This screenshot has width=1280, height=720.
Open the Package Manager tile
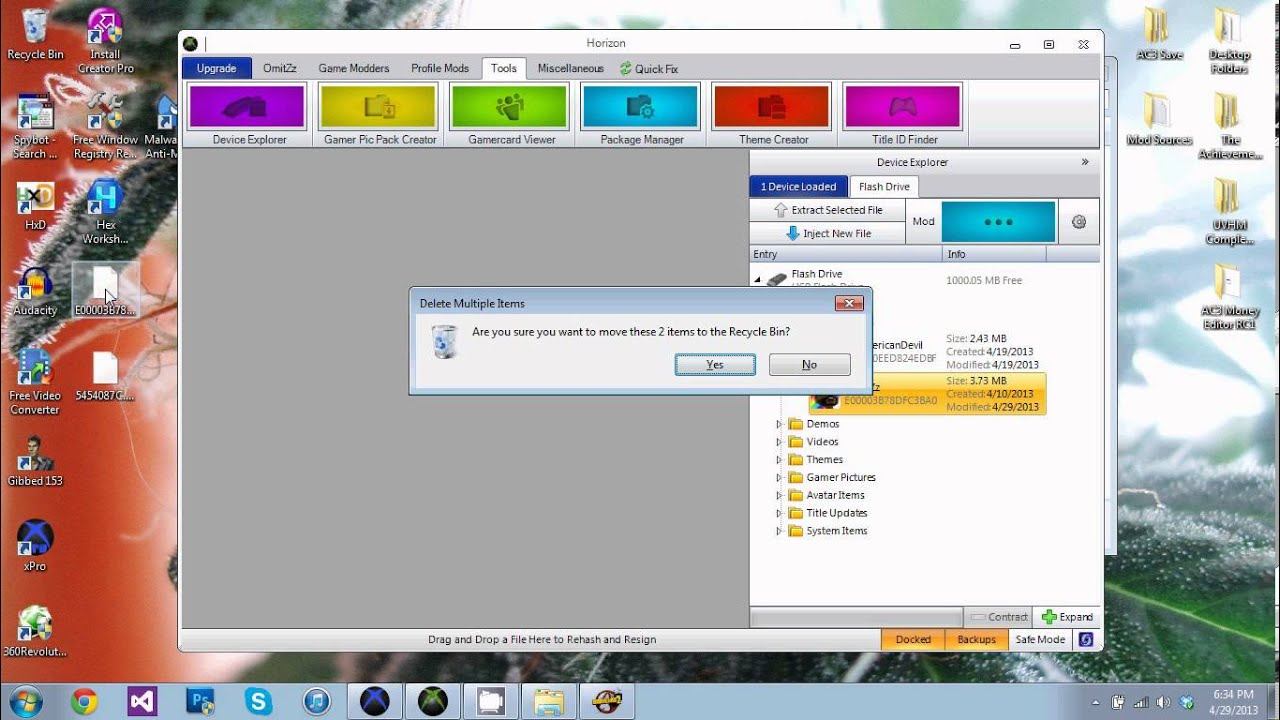(642, 115)
